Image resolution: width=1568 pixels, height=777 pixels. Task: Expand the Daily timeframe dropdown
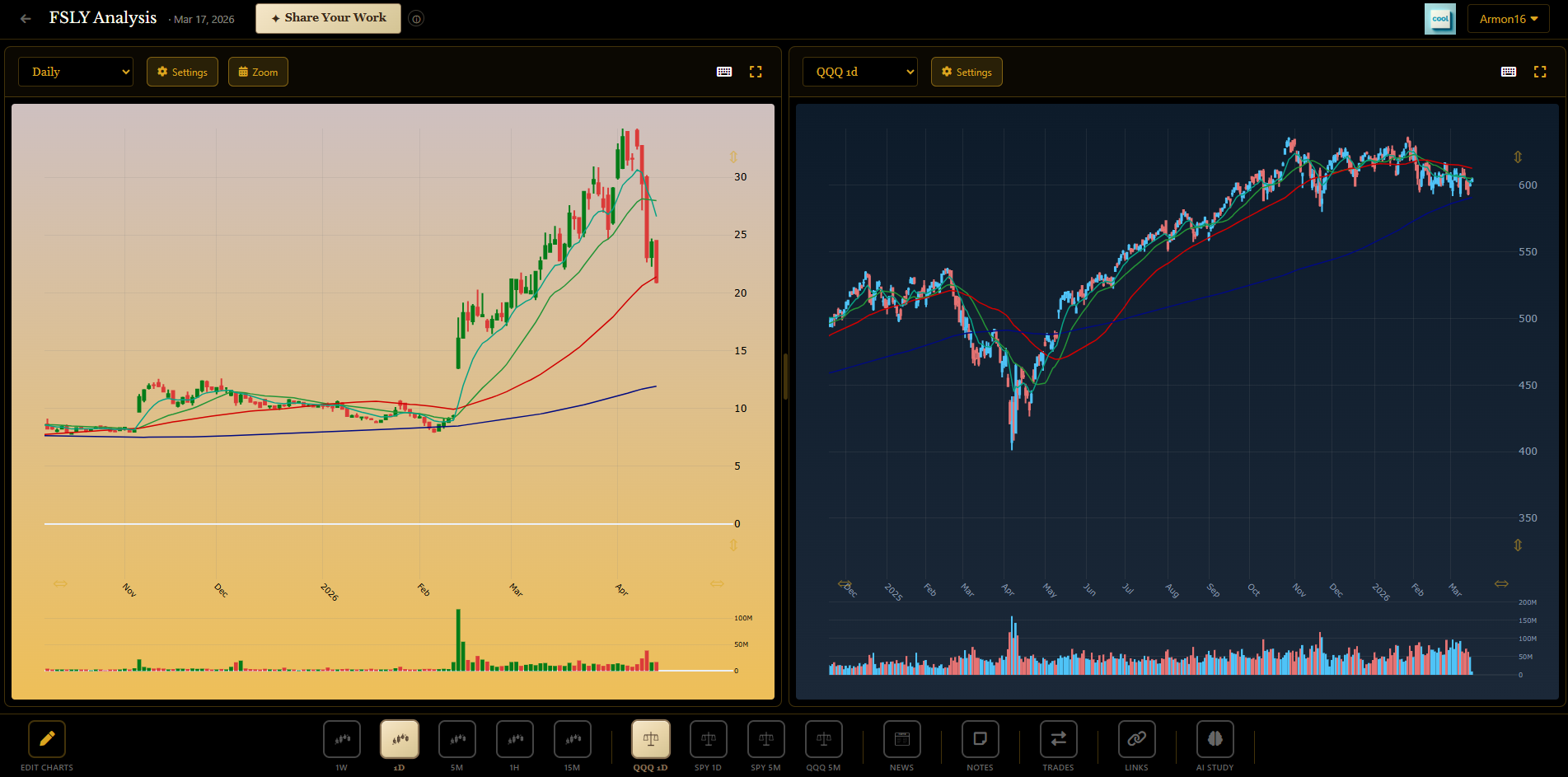76,72
